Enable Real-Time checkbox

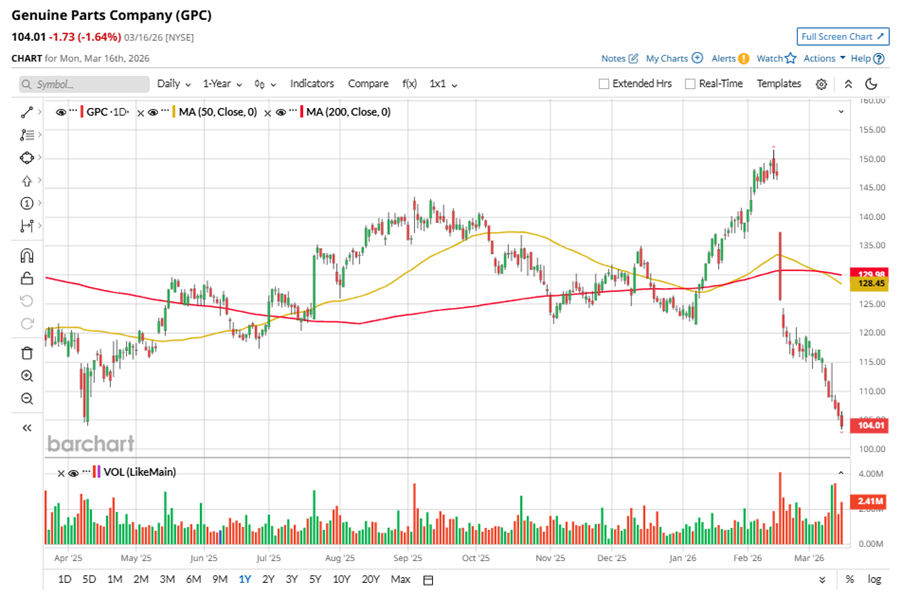coord(690,84)
